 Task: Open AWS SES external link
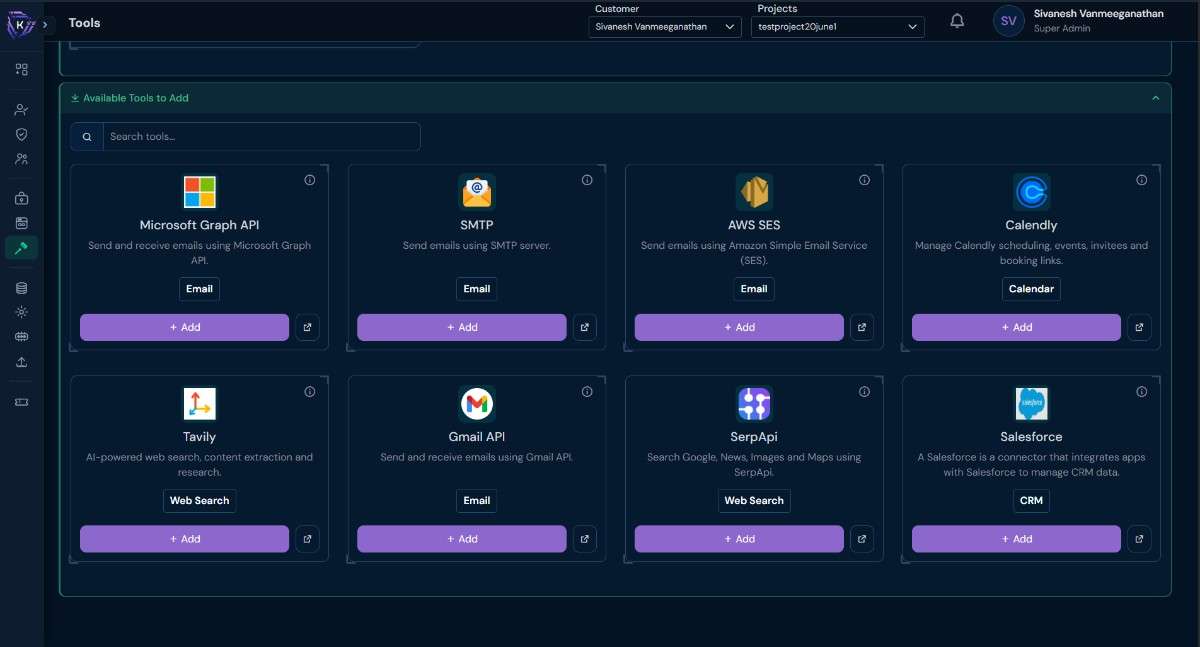coord(862,327)
